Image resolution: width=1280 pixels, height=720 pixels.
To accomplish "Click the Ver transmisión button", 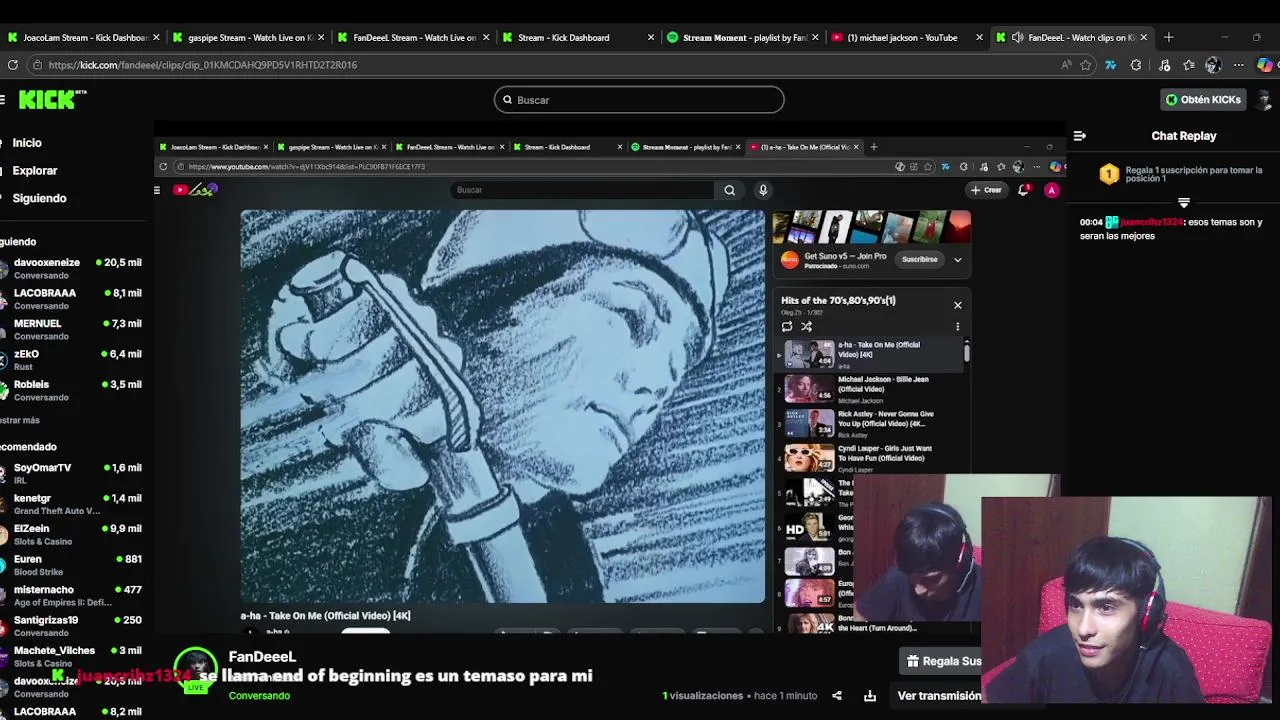I will (x=938, y=696).
